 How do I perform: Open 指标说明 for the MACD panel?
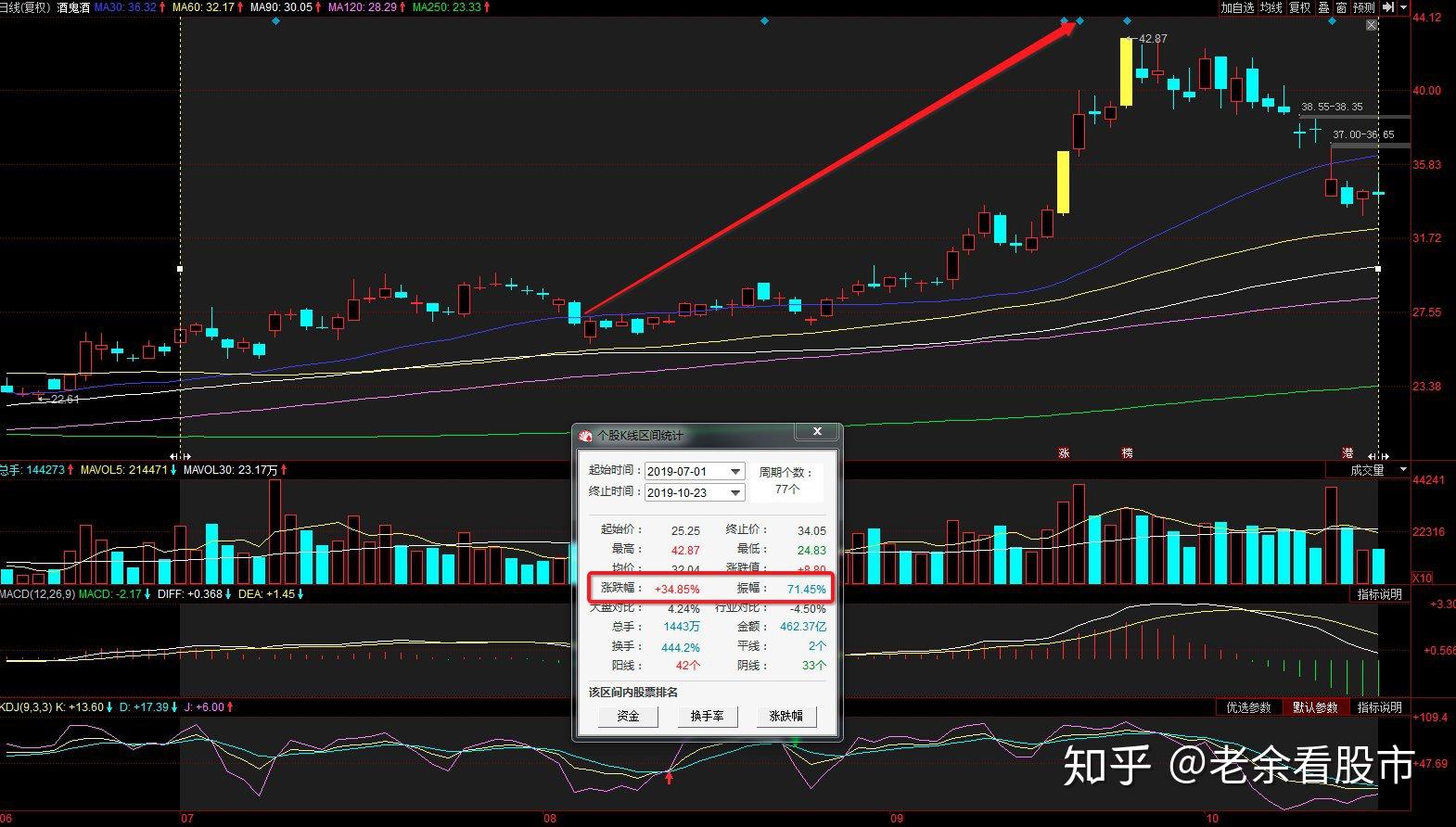(1379, 594)
